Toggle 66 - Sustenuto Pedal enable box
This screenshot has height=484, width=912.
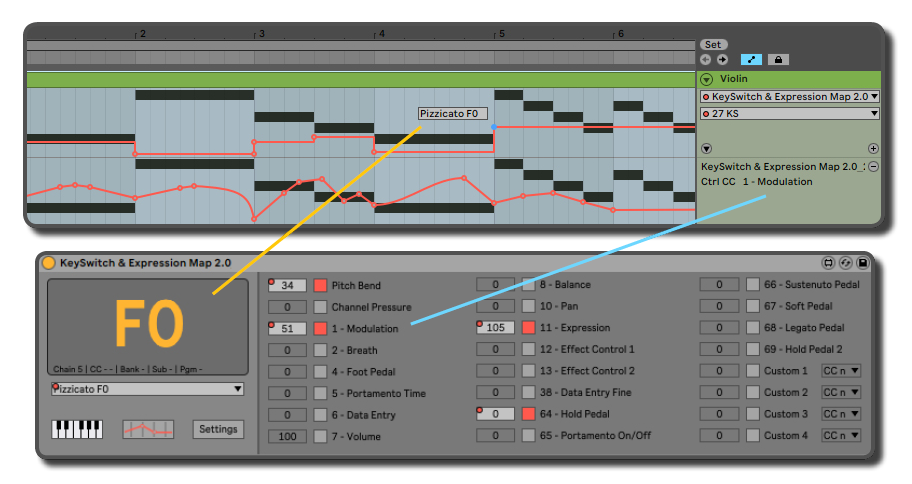pyautogui.click(x=753, y=284)
